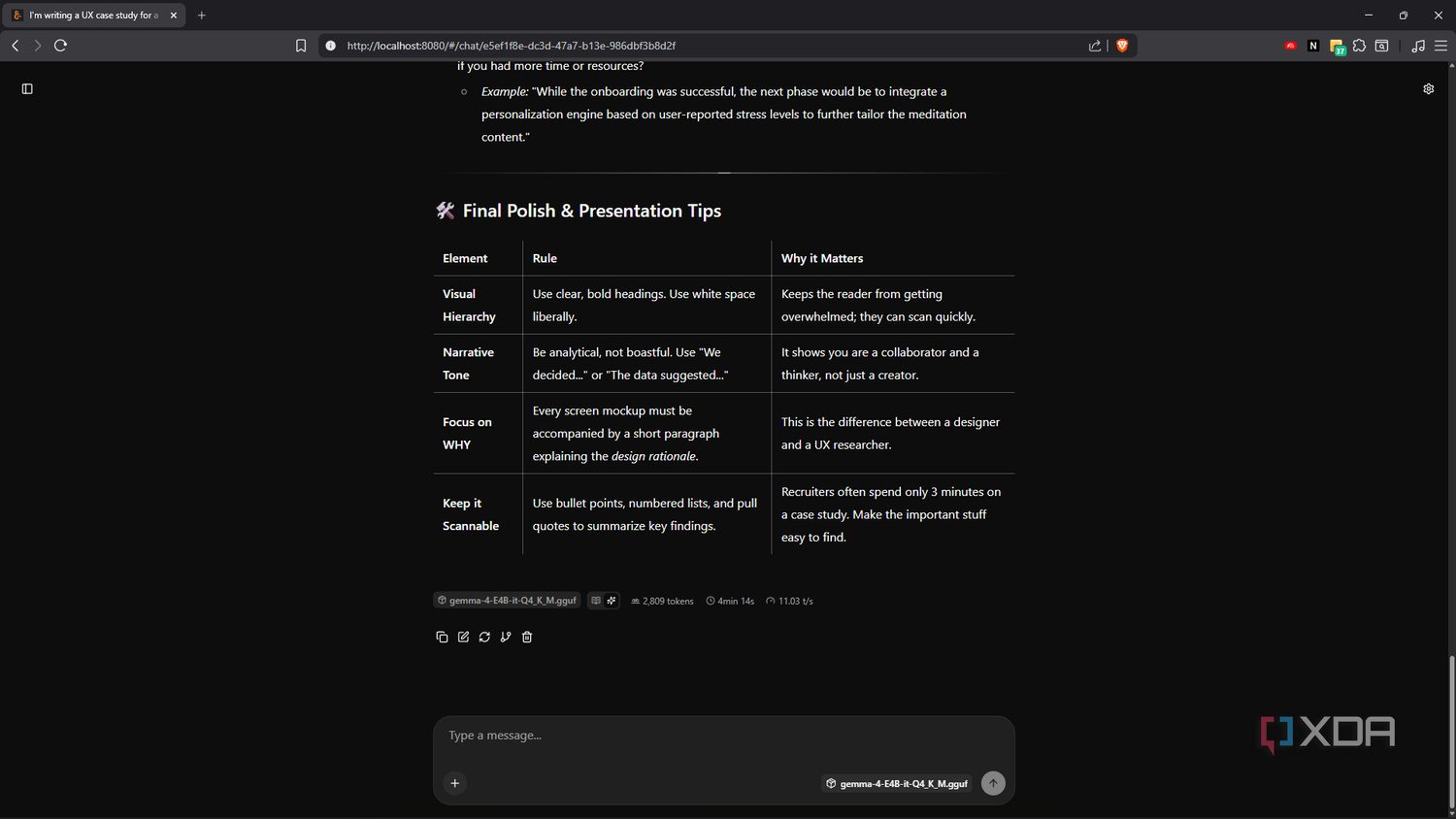Click the 11.03 t/s speed statistic
Image resolution: width=1456 pixels, height=819 pixels.
click(x=789, y=601)
